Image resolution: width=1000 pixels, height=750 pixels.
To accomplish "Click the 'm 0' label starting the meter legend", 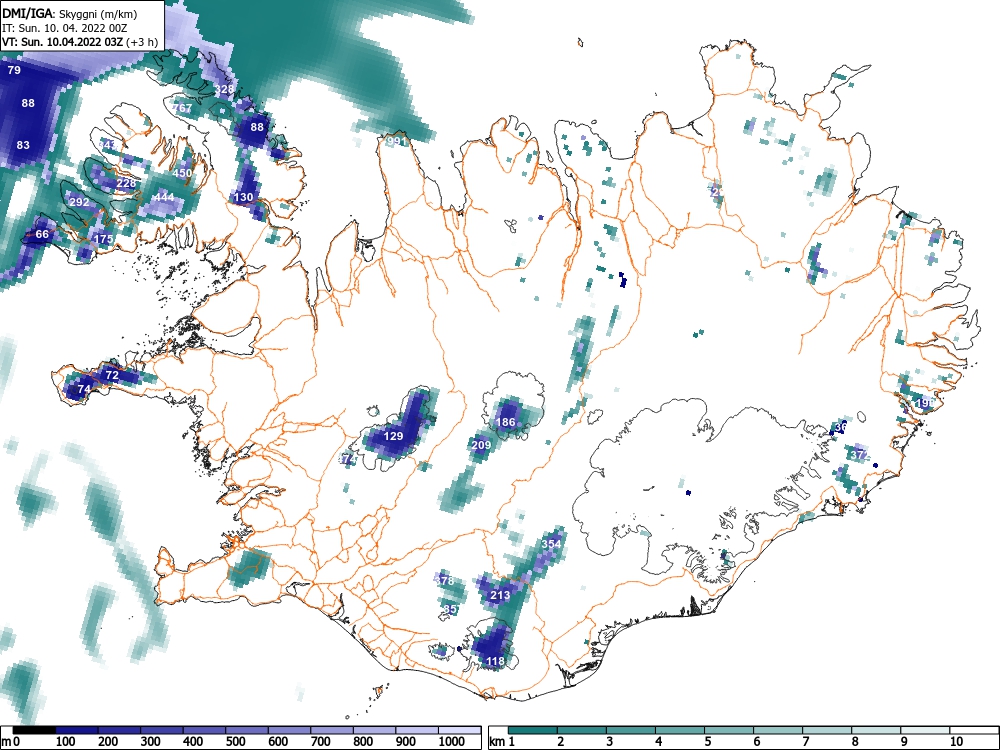I will point(11,742).
